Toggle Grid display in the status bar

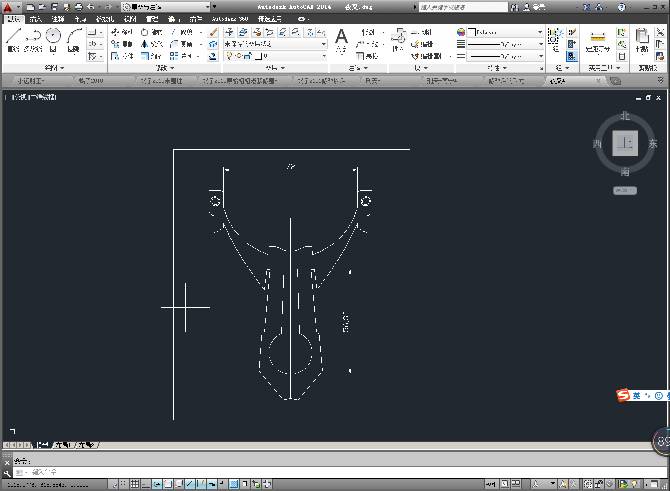pyautogui.click(x=135, y=484)
